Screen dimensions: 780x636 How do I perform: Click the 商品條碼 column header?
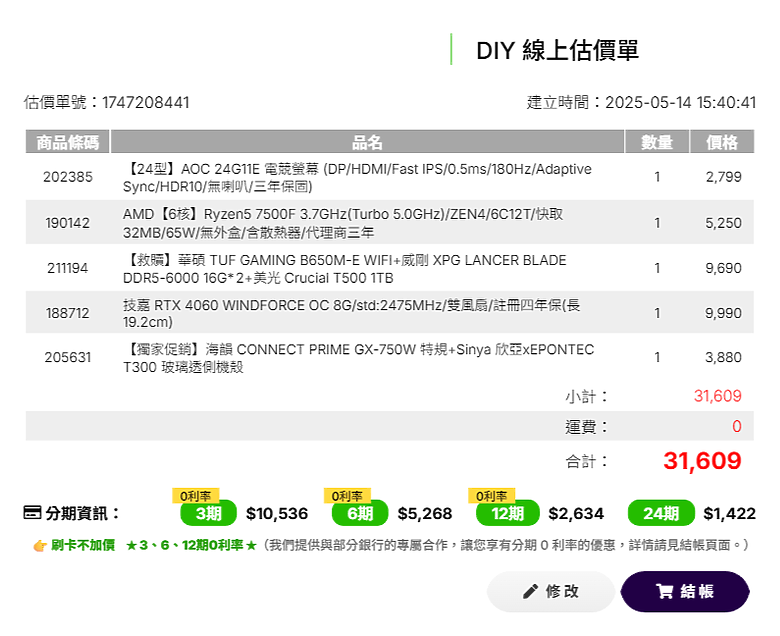pyautogui.click(x=68, y=142)
